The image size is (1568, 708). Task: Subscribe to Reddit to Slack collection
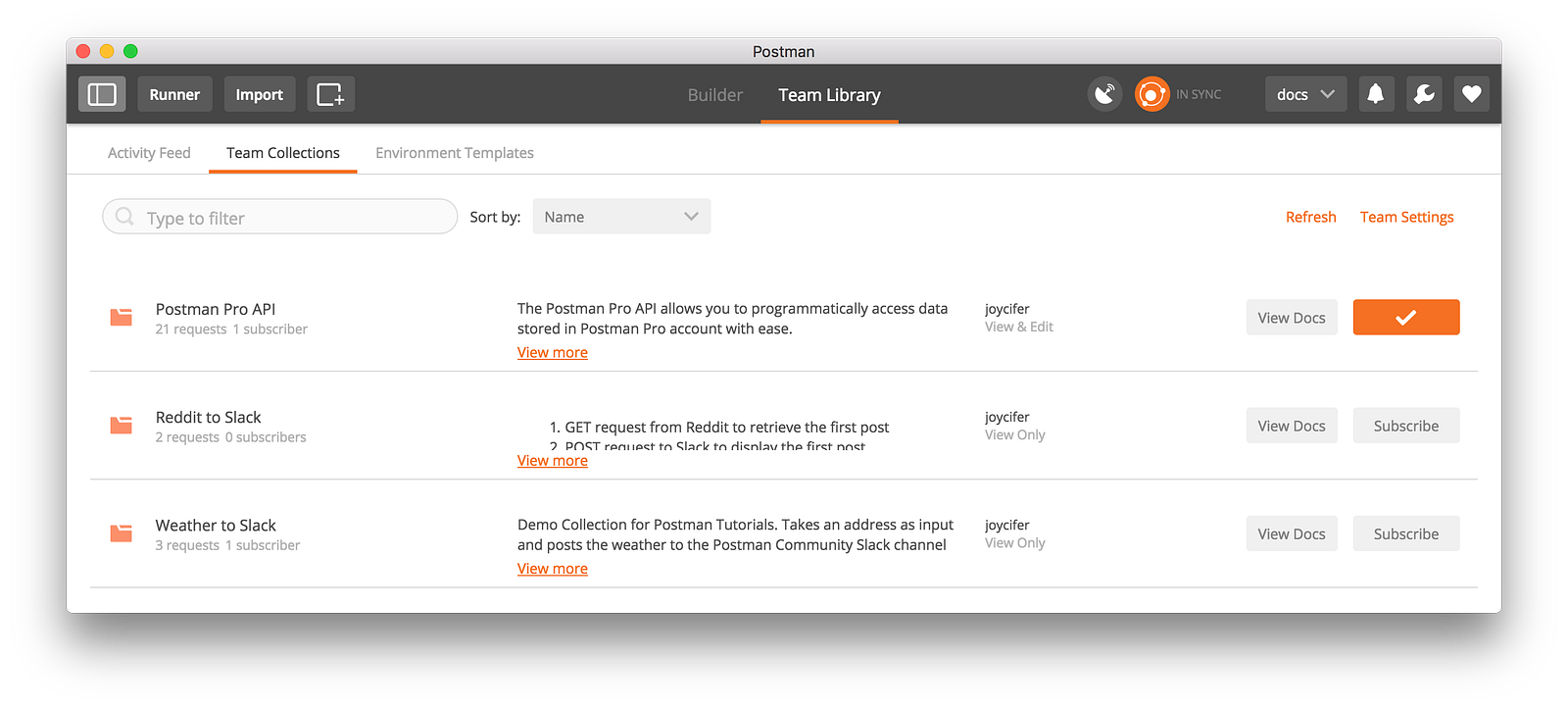point(1406,426)
